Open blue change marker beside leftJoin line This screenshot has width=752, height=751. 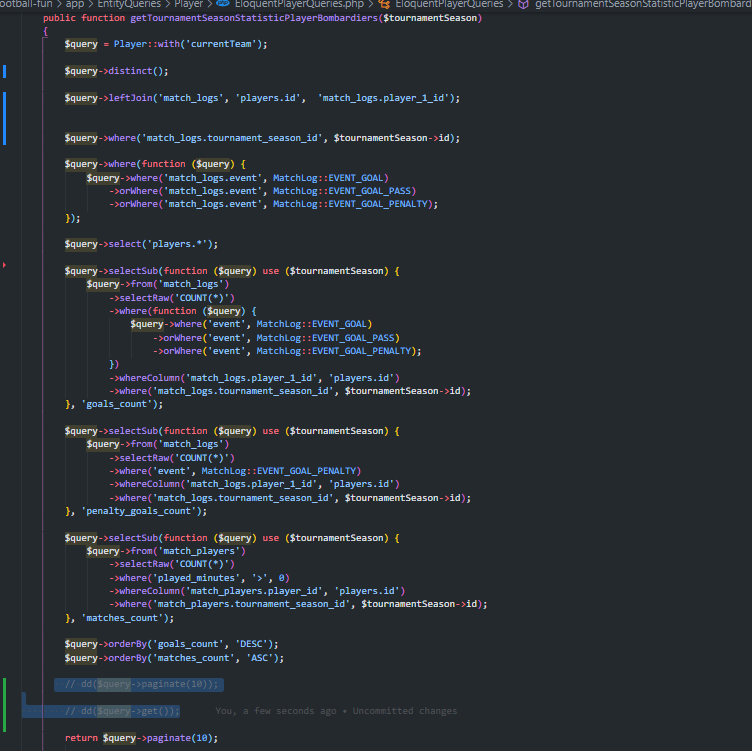[4, 118]
